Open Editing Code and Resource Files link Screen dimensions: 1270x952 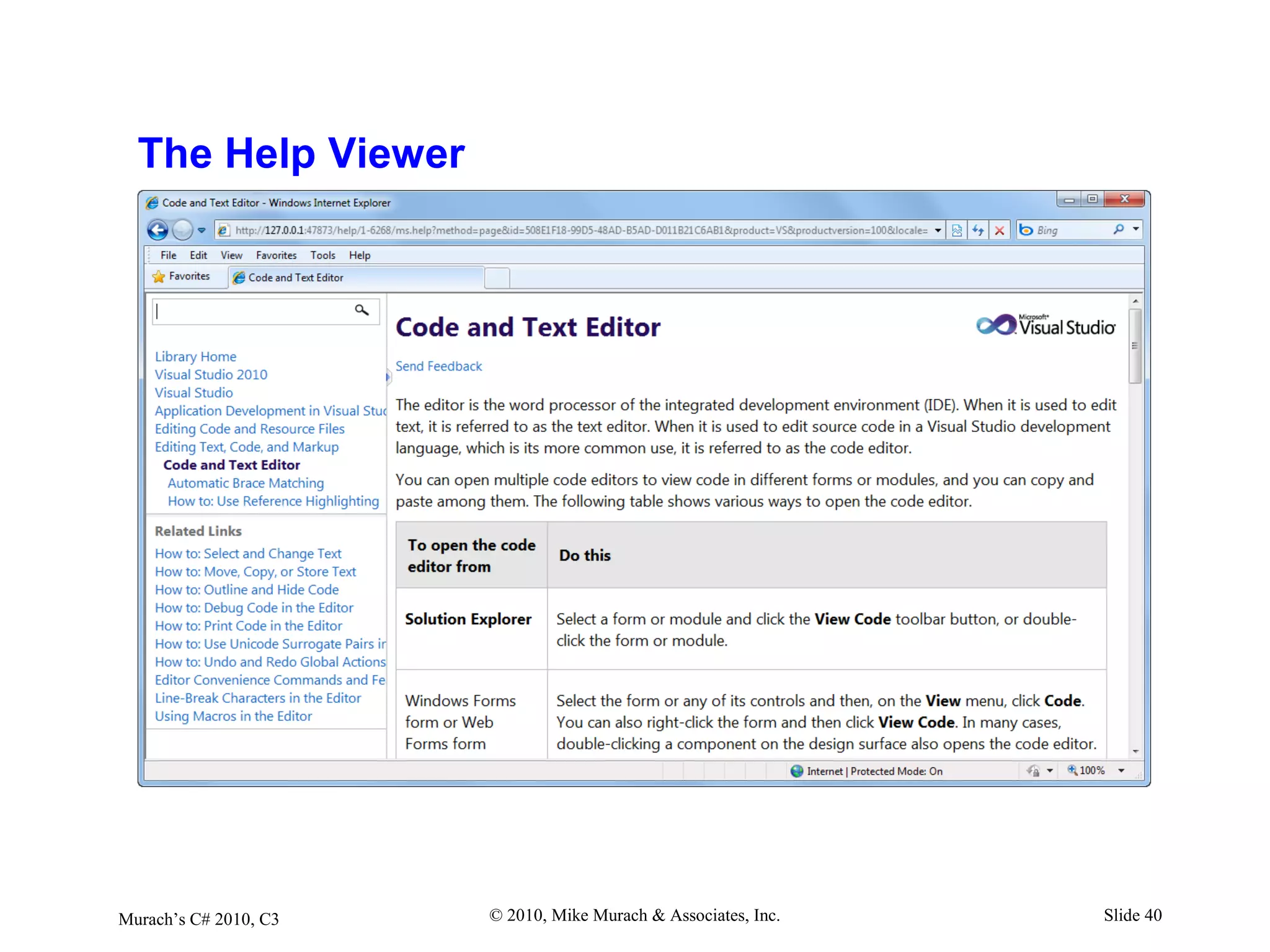point(249,429)
